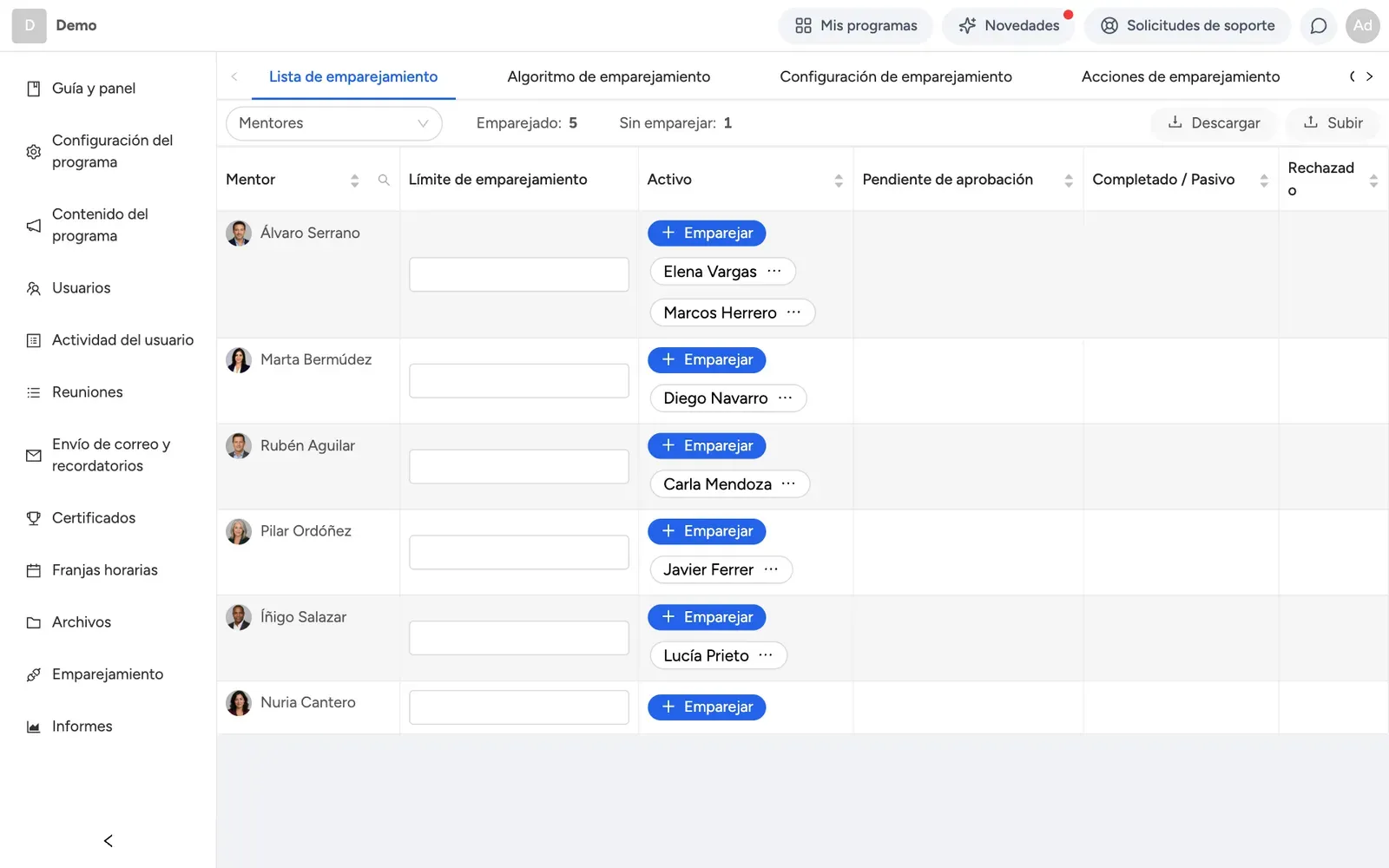Open Novedades

point(1009,26)
